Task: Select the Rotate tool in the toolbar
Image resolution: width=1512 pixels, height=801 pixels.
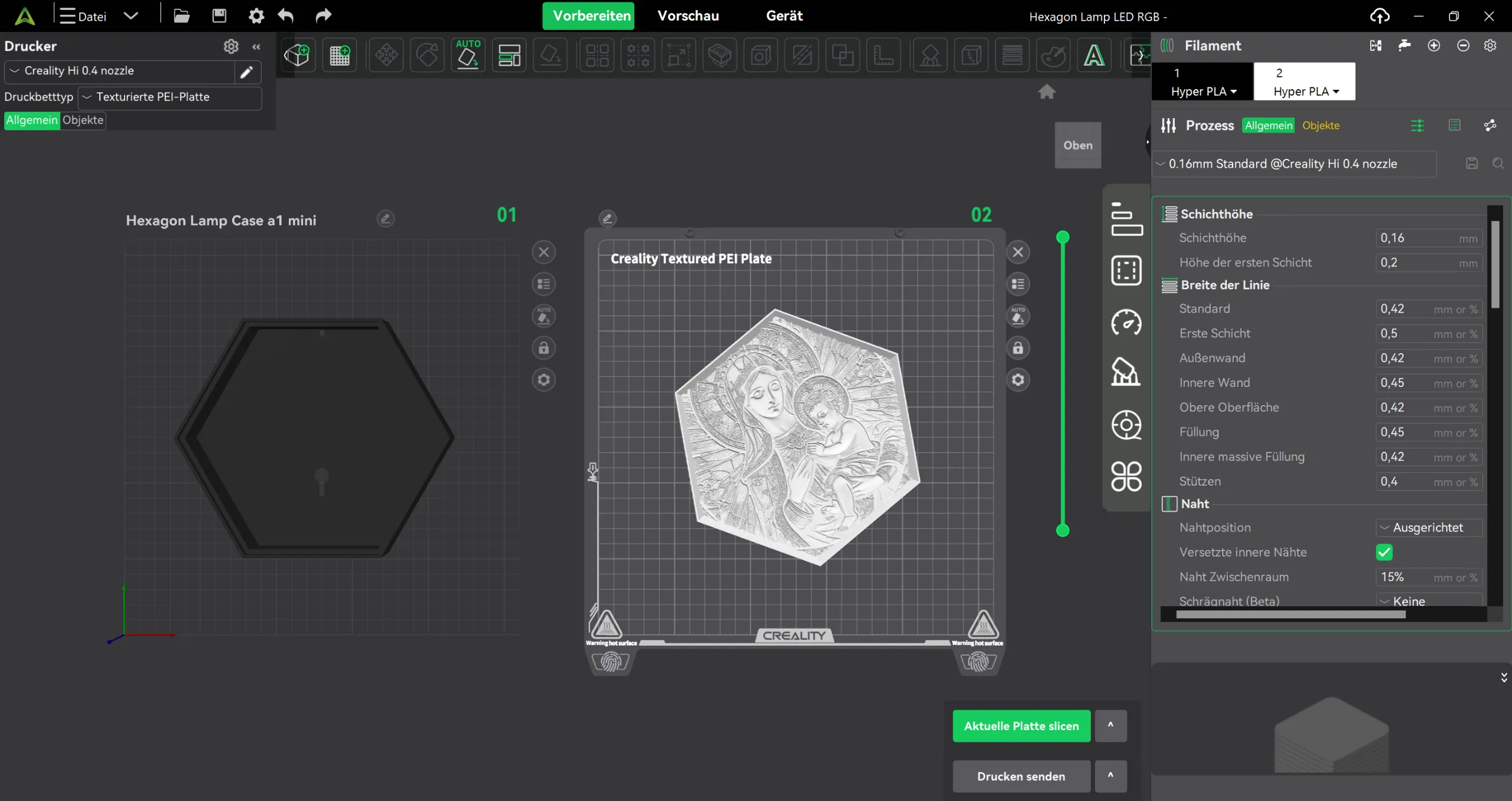Action: point(427,56)
